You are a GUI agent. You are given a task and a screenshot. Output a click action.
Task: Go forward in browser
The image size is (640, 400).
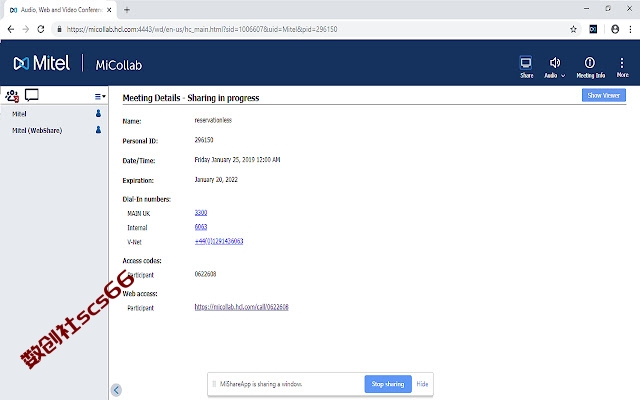coord(26,29)
